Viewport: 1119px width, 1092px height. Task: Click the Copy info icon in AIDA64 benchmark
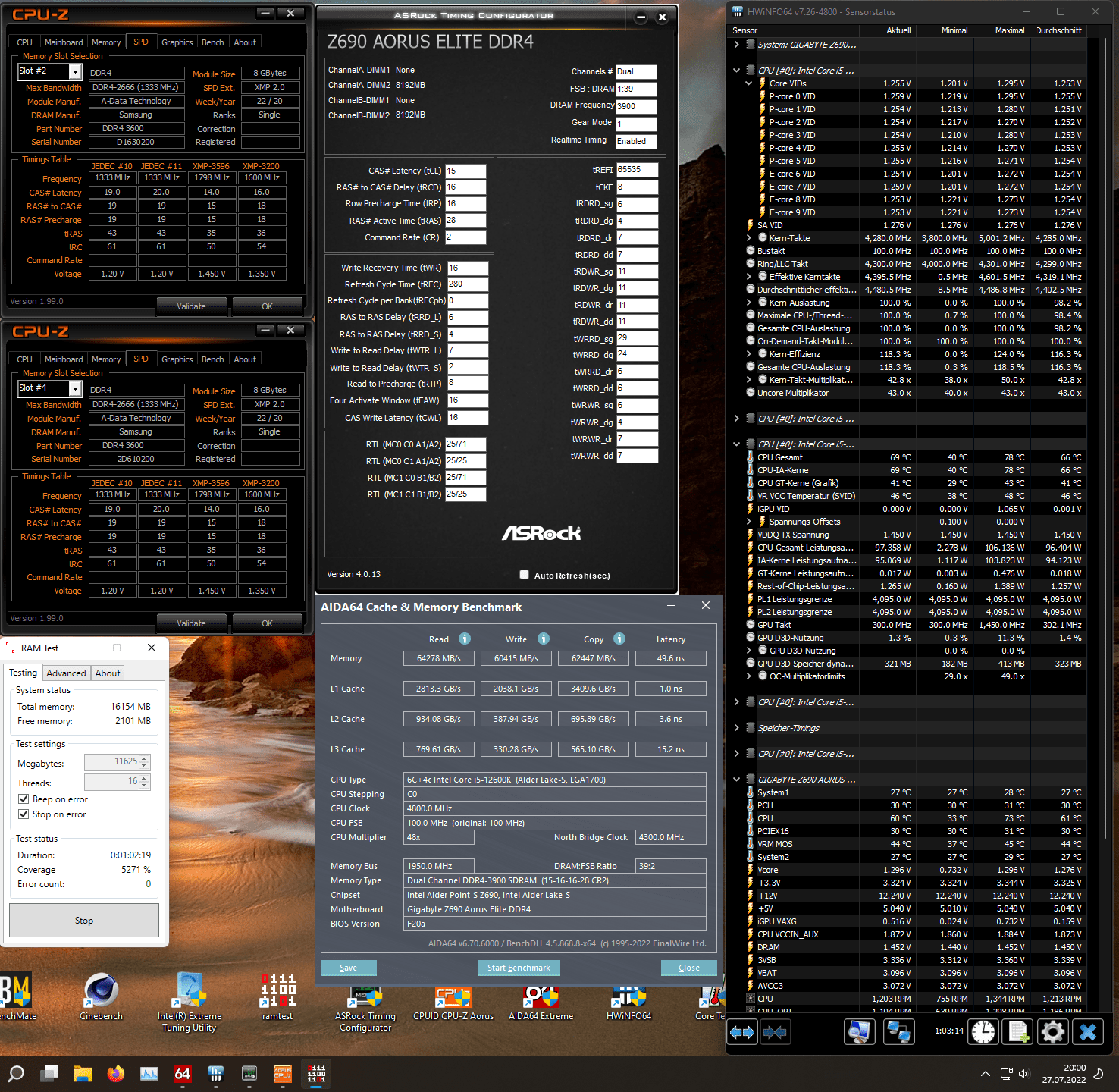click(619, 639)
